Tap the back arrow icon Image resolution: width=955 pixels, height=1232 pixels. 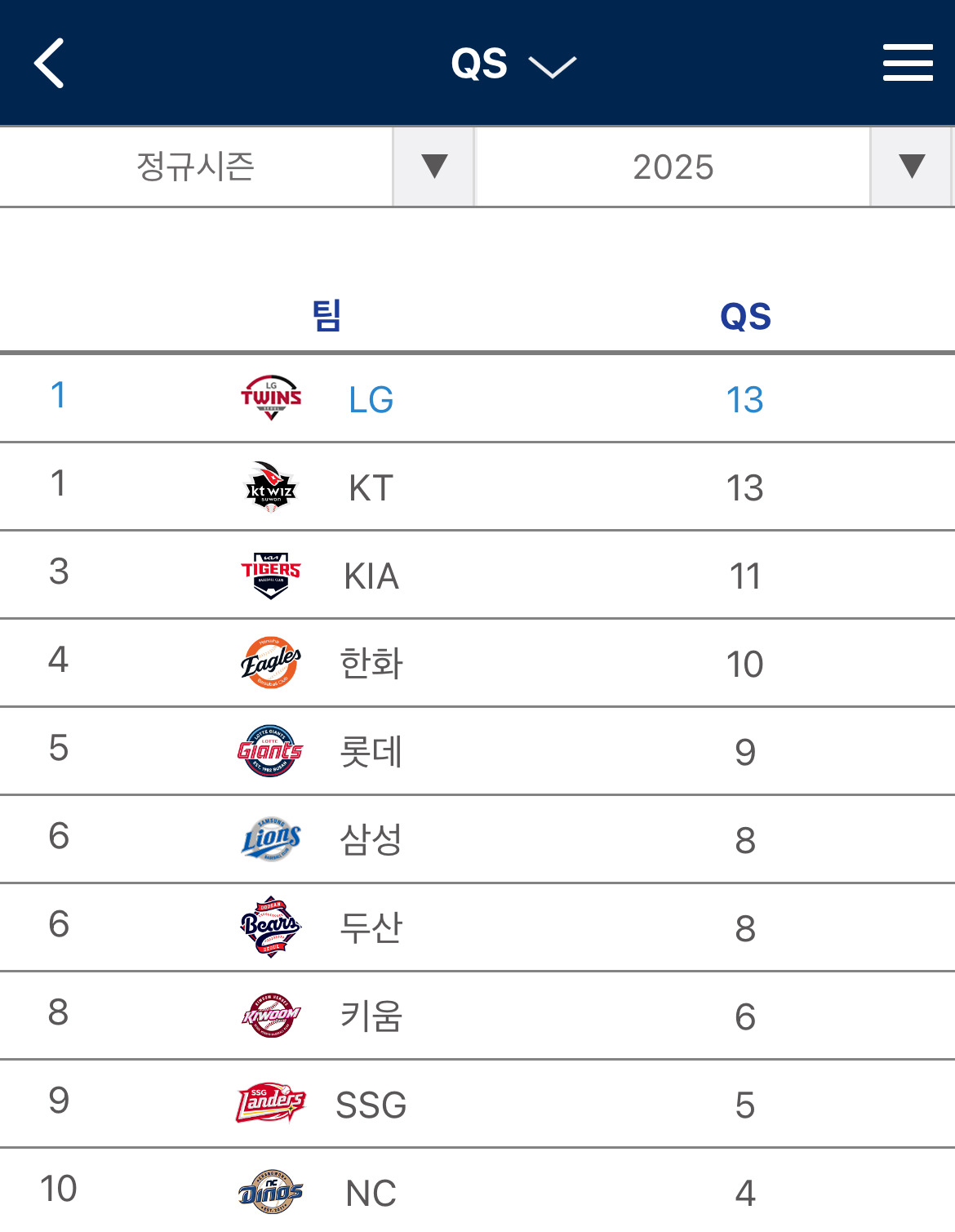49,63
